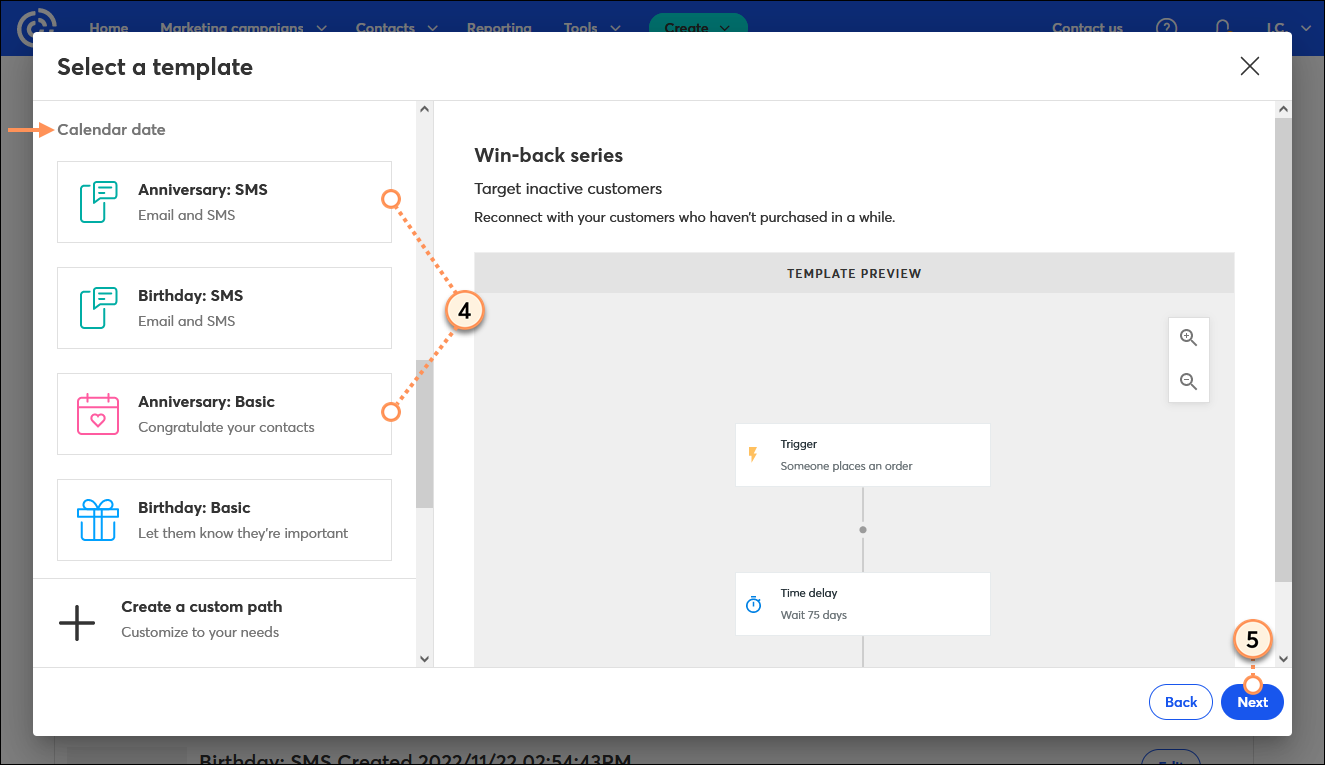The width and height of the screenshot is (1325, 765).
Task: Click the Time delay step in the preview
Action: click(862, 604)
